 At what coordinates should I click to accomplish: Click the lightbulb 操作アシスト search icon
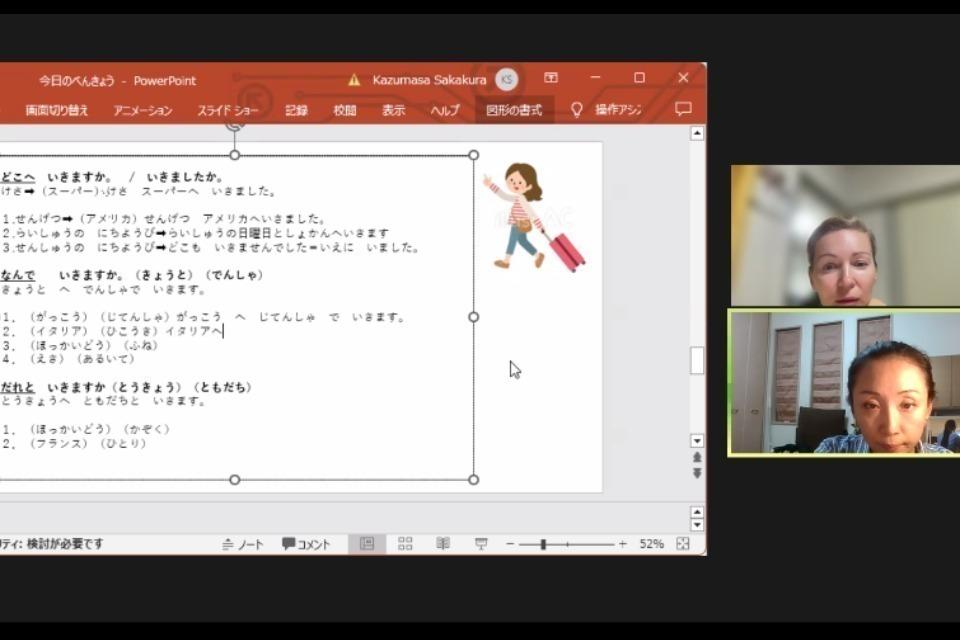[x=577, y=109]
